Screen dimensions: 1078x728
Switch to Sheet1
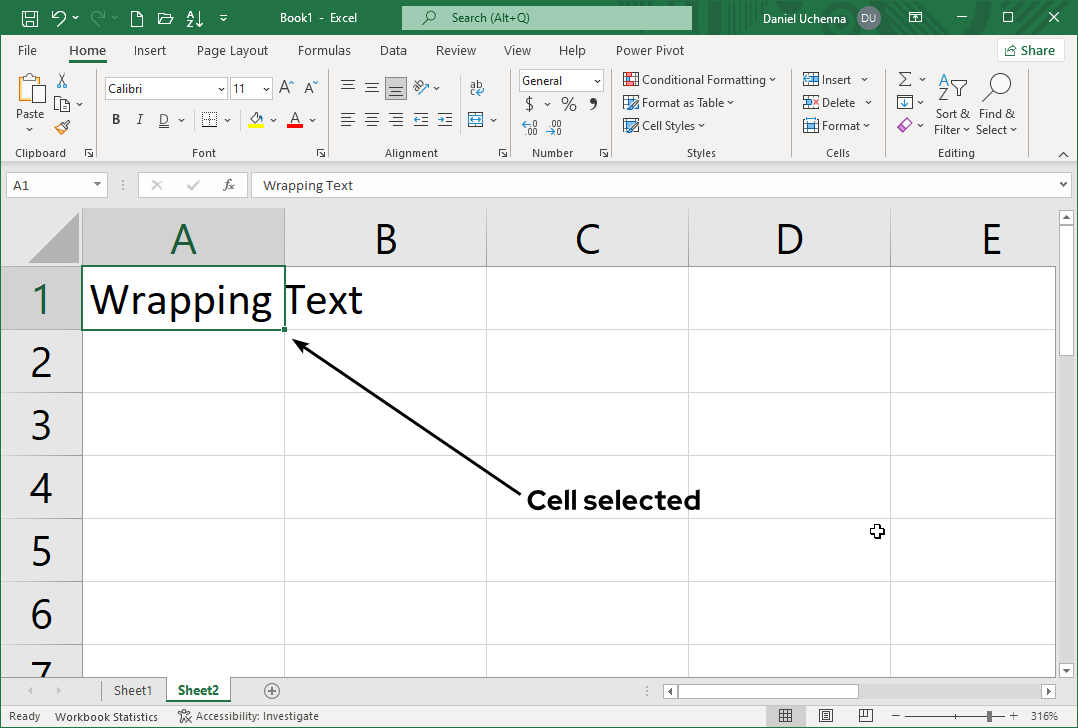tap(133, 690)
